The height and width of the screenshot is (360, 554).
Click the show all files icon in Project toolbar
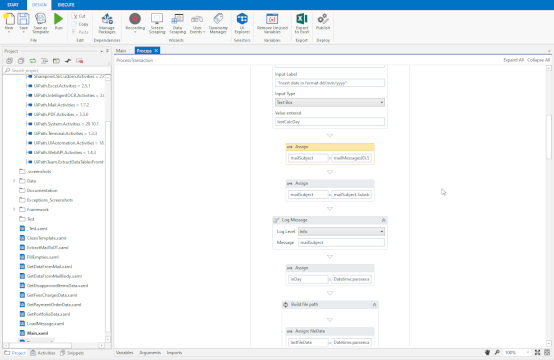pyautogui.click(x=45, y=61)
